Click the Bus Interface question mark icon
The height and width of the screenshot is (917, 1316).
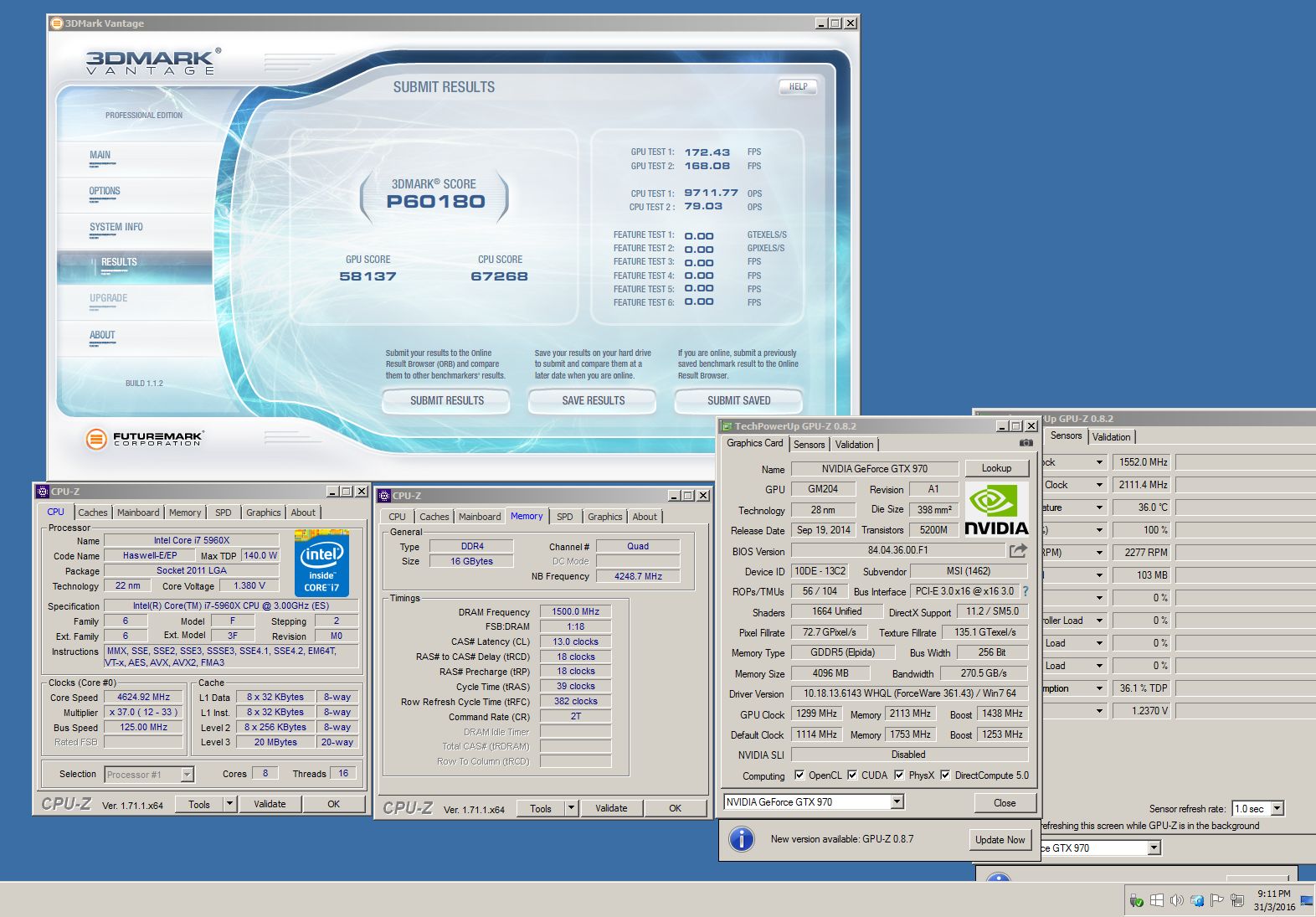pos(1026,591)
